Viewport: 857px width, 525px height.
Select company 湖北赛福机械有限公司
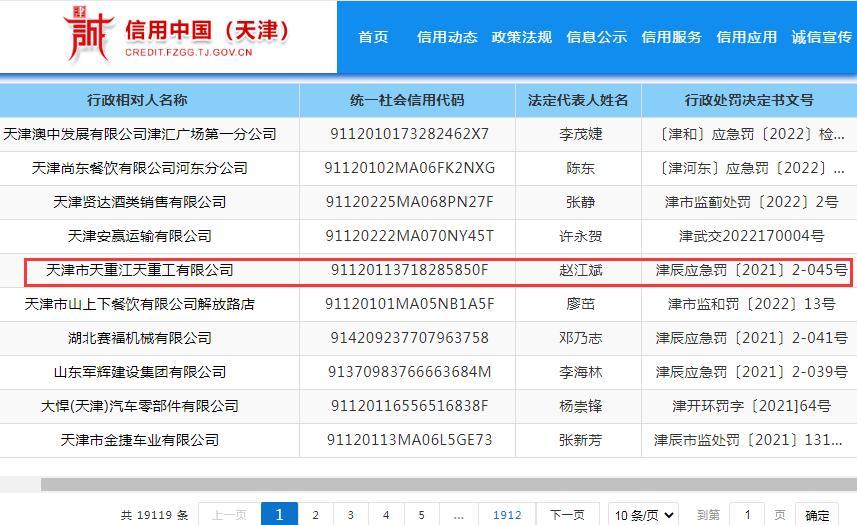[140, 338]
